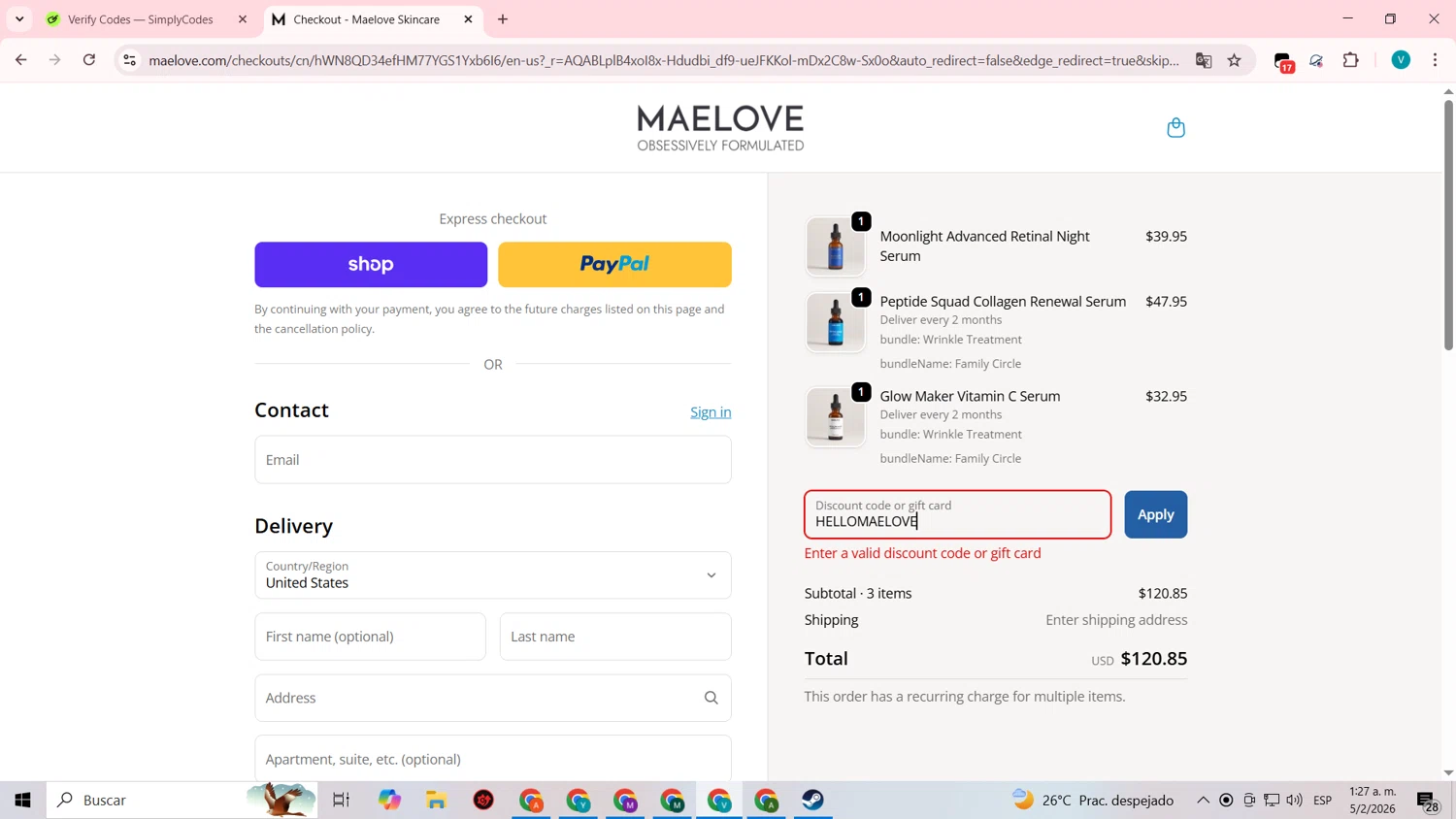
Task: Open Task View on the taskbar
Action: click(341, 800)
